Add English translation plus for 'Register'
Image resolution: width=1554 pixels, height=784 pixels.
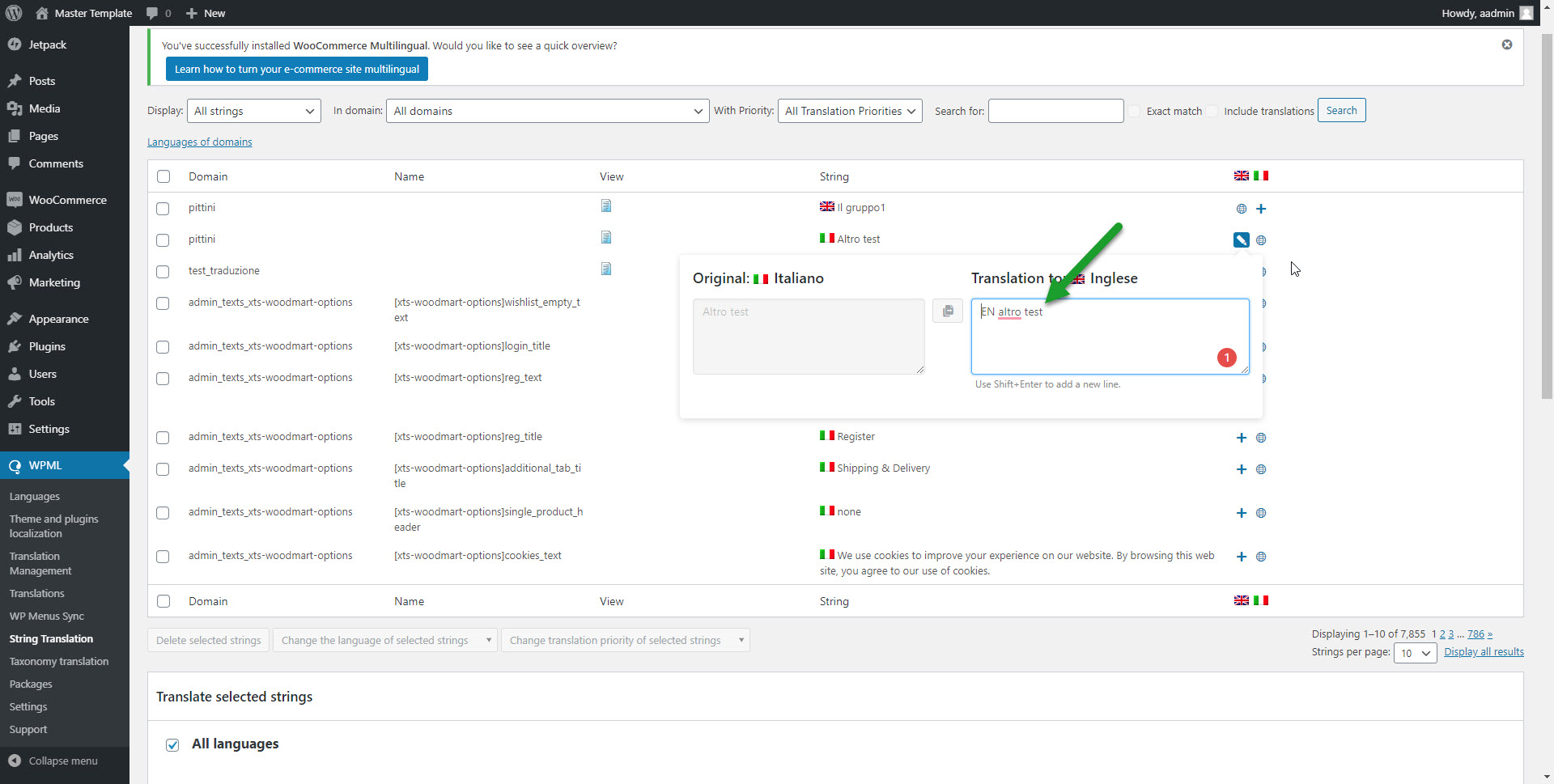1242,438
